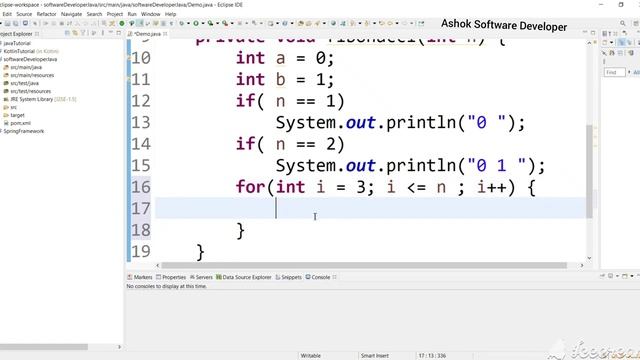This screenshot has height=360, width=640.
Task: Click cursor position 17 : 13 : 336
Action: tap(432, 356)
